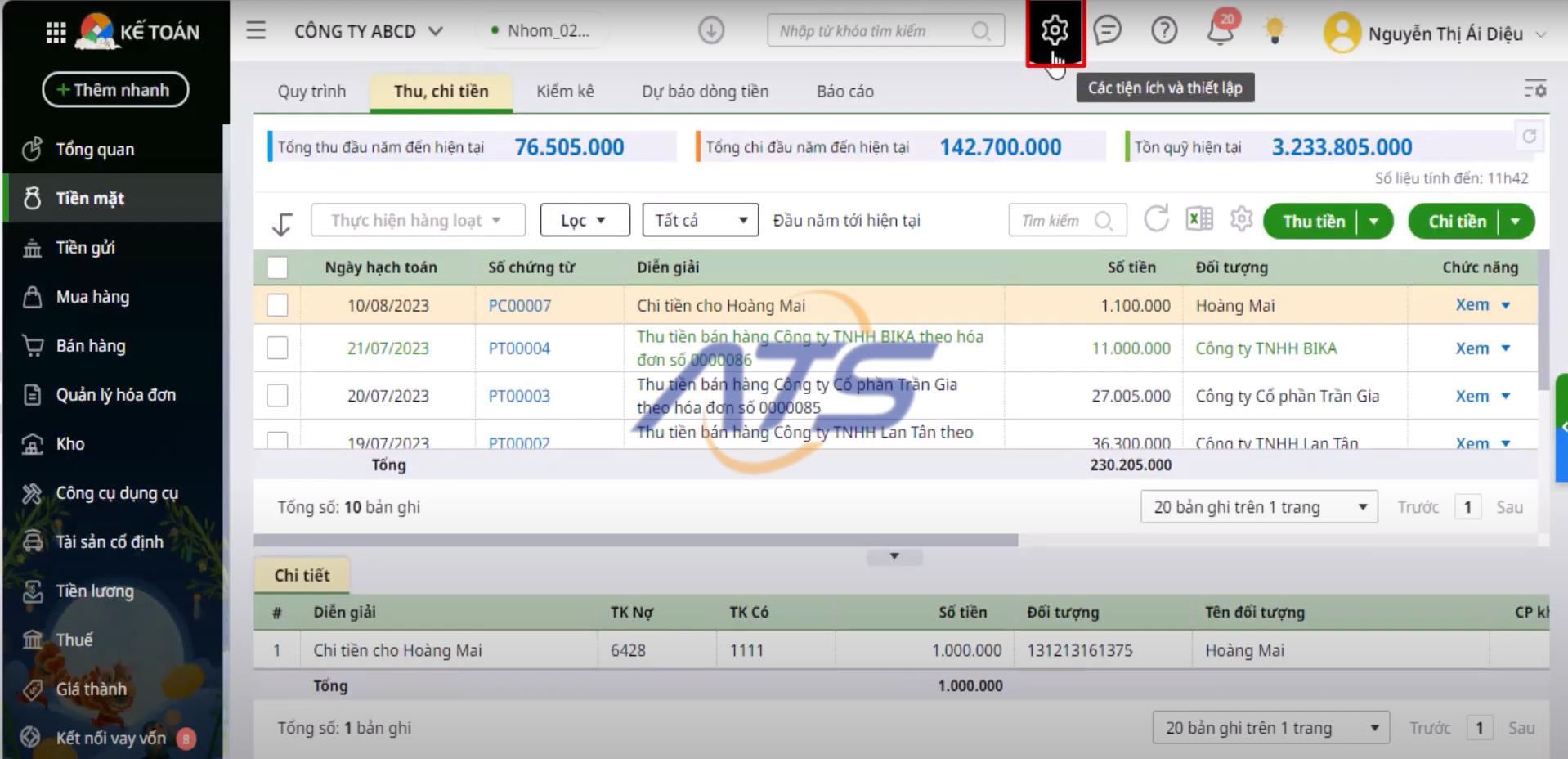Viewport: 1568px width, 759px height.
Task: Click the chat messages icon in header
Action: pyautogui.click(x=1107, y=31)
